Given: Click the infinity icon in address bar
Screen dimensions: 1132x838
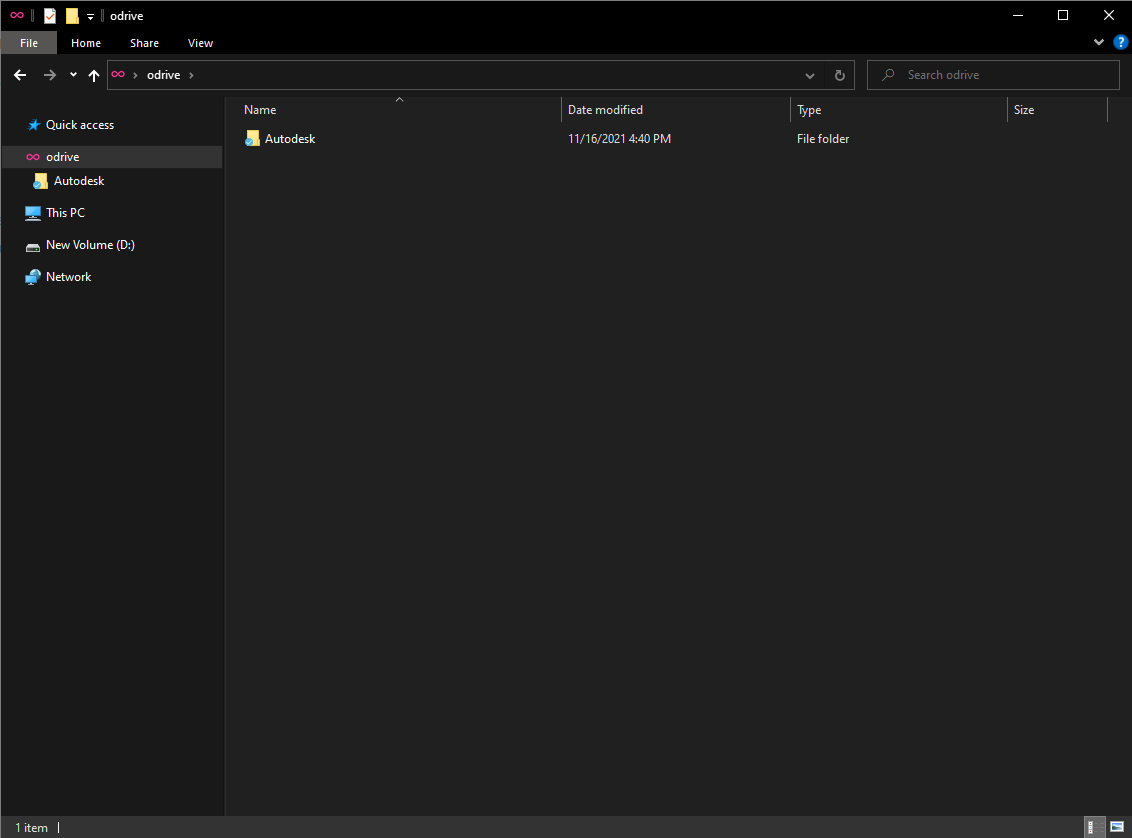Looking at the screenshot, I should [118, 74].
